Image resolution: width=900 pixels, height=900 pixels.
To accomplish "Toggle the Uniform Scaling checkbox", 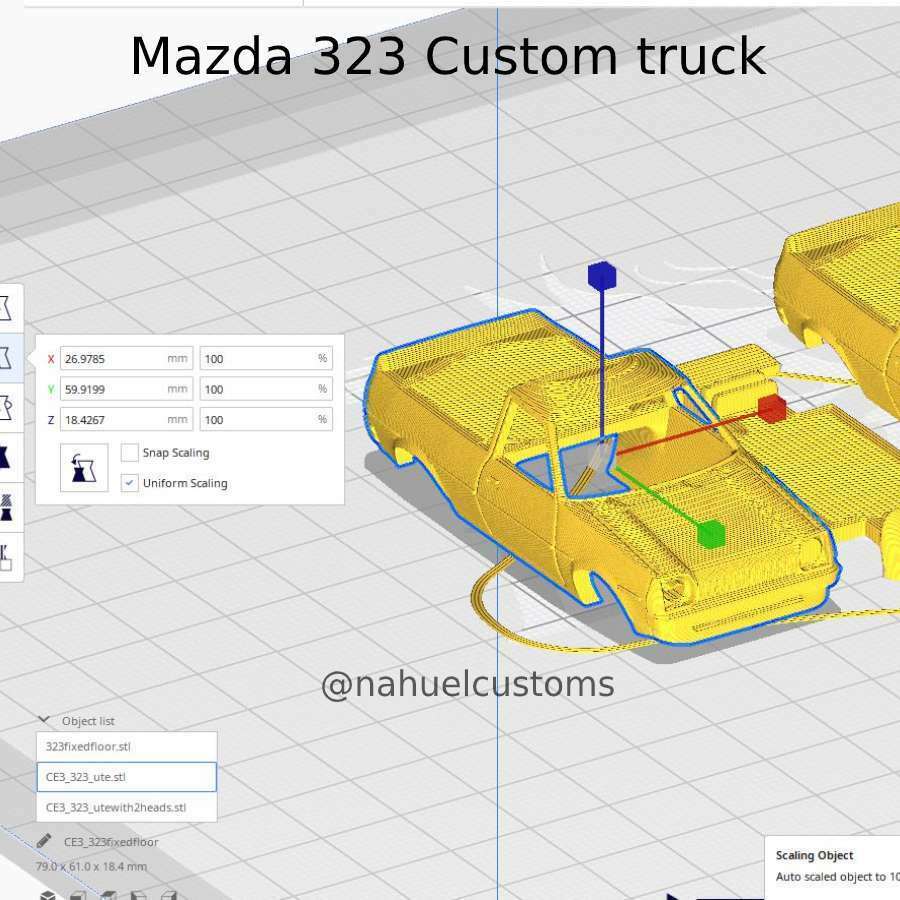I will click(x=130, y=483).
